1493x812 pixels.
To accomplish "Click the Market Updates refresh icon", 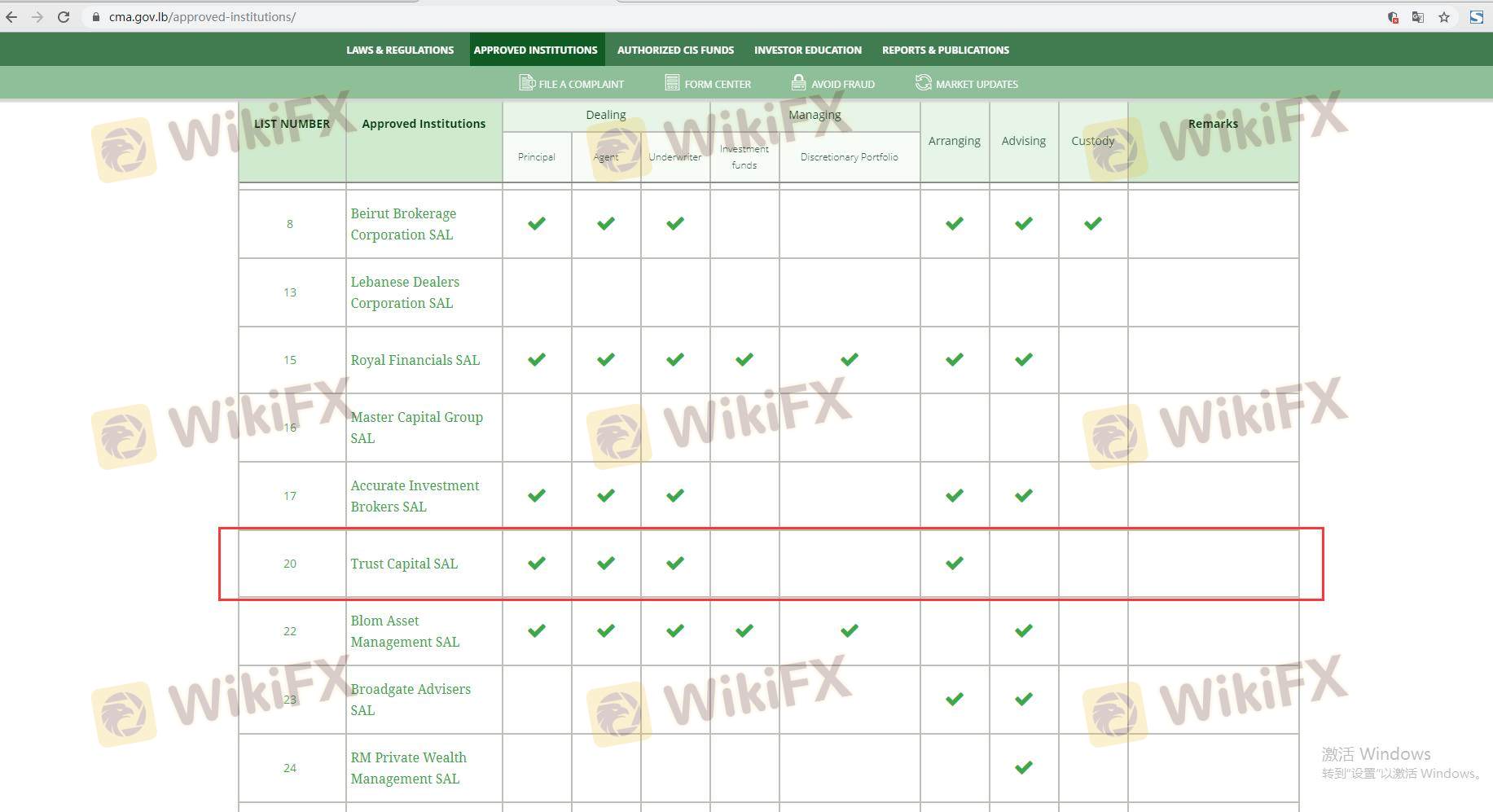I will (923, 83).
